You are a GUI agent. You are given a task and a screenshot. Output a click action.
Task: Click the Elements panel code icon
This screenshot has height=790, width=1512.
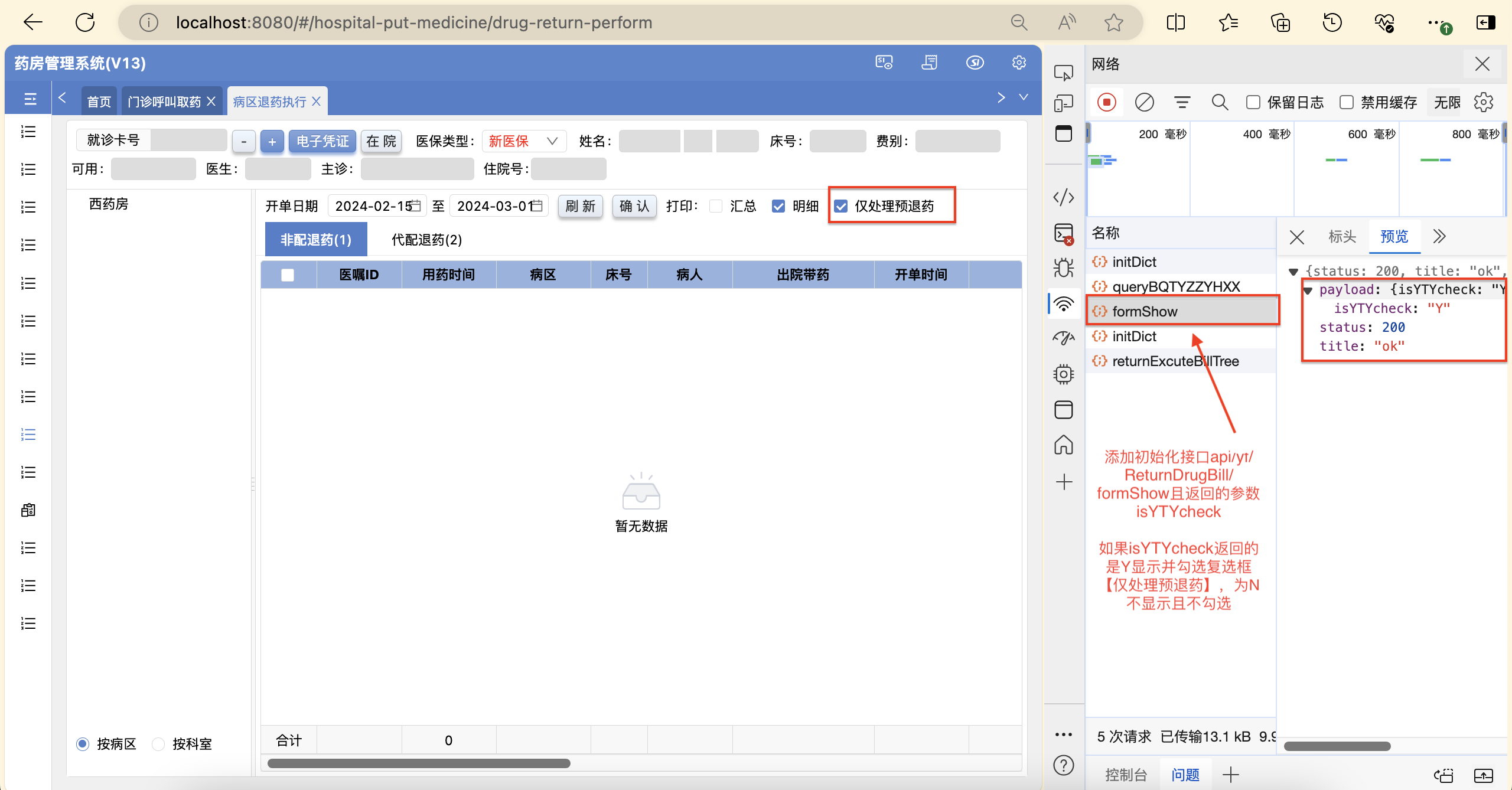click(x=1063, y=197)
